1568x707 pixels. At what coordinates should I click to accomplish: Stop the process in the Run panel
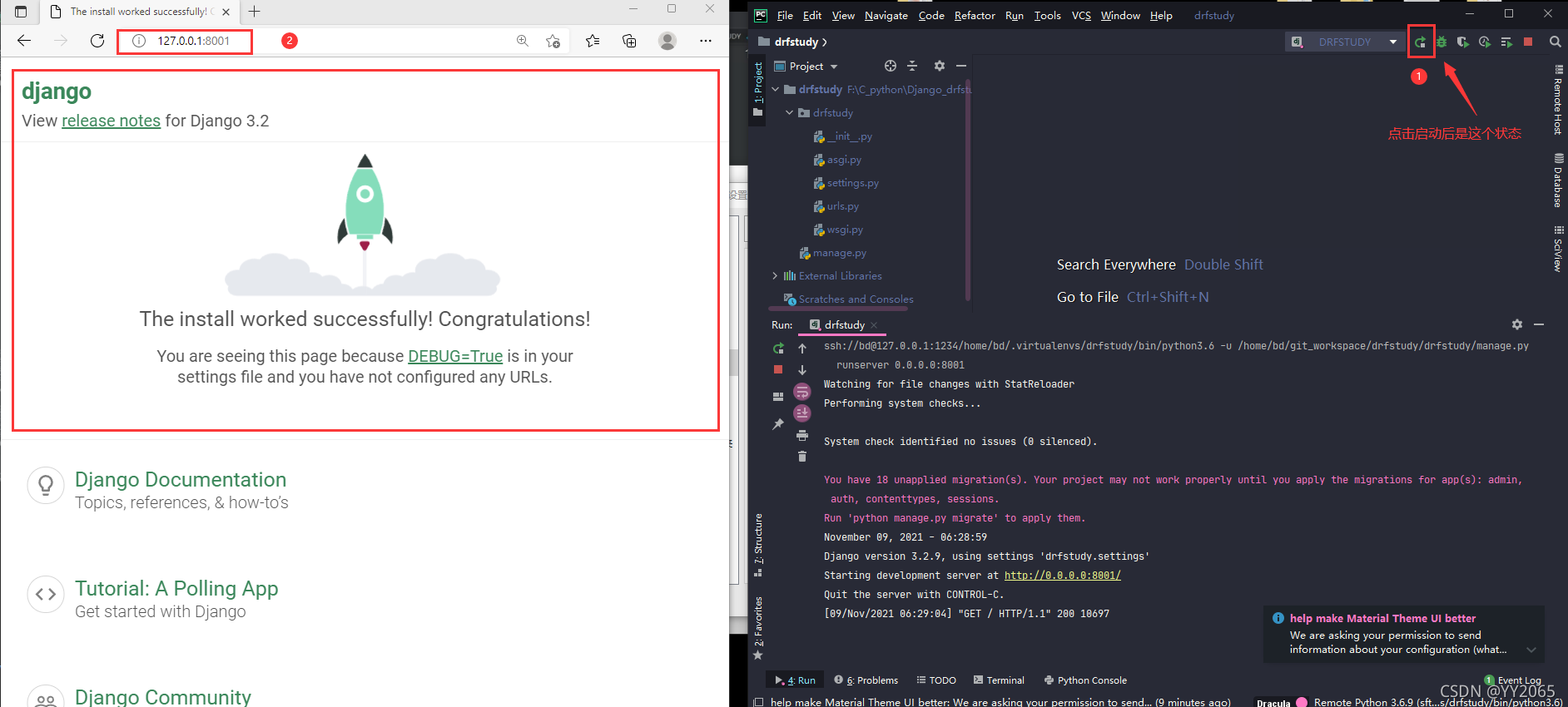[x=778, y=369]
